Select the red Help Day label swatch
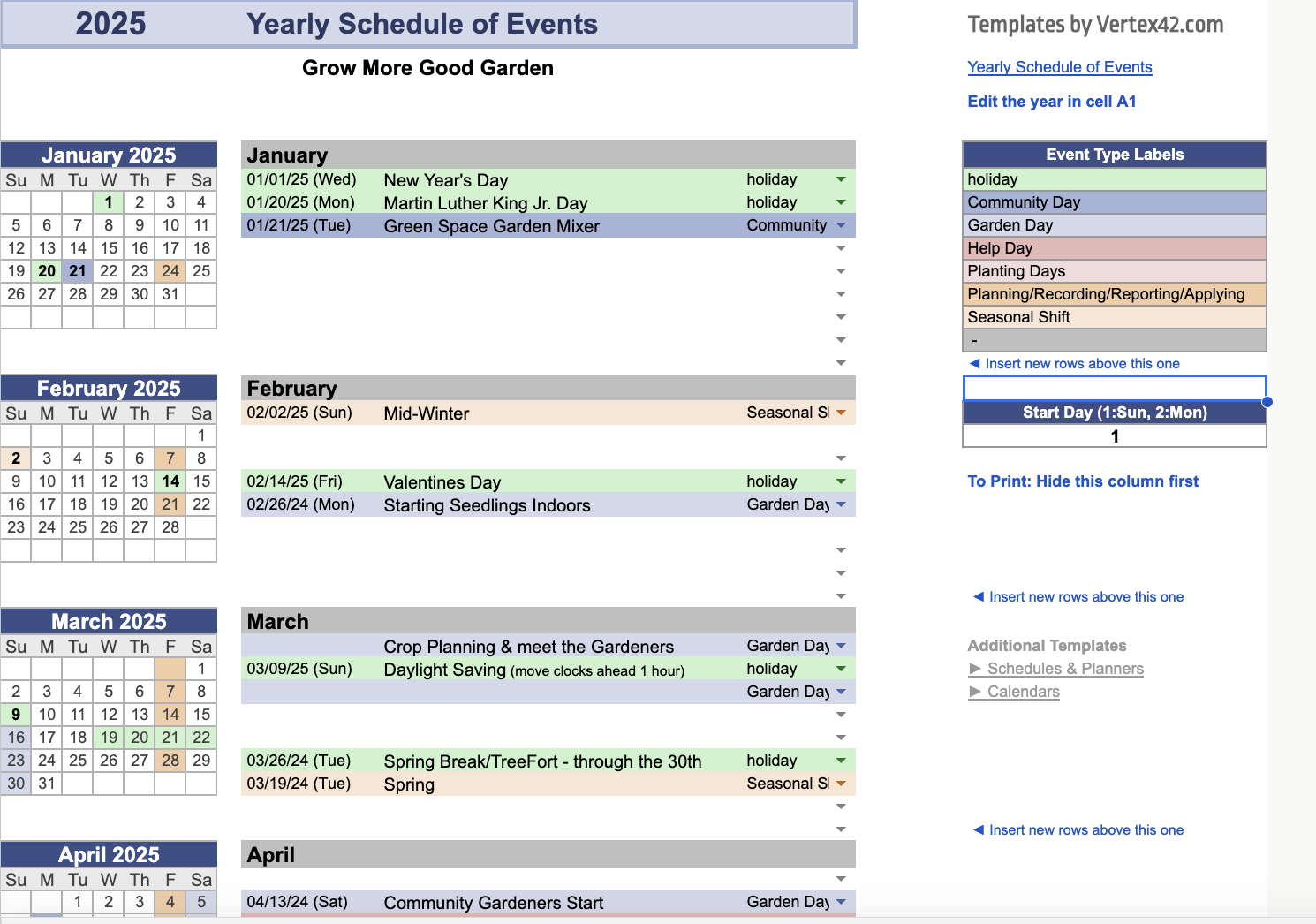Image resolution: width=1316 pixels, height=924 pixels. 1114,248
